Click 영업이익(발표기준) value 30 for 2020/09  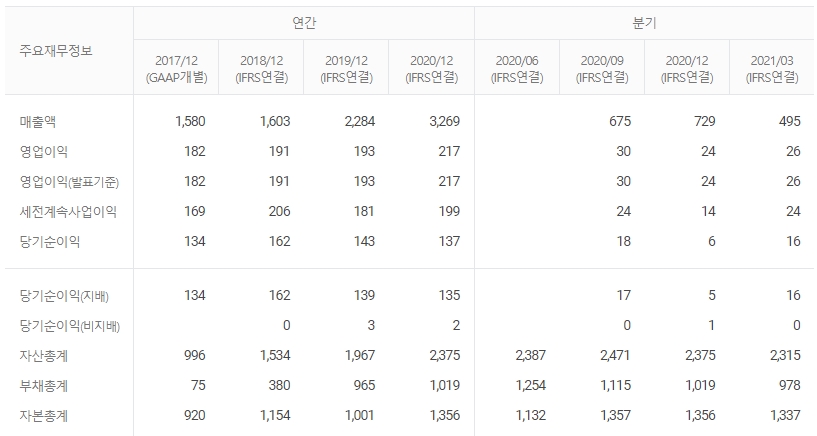coord(624,181)
